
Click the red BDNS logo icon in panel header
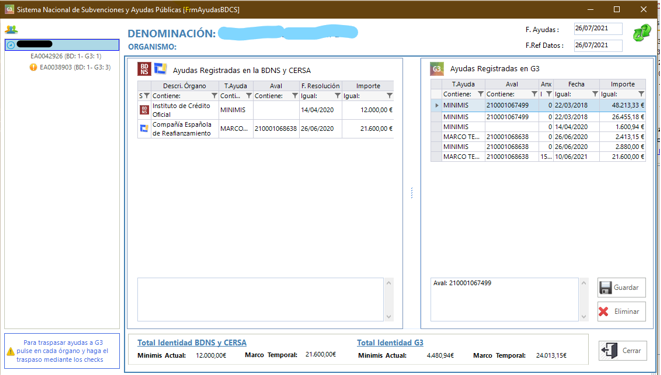144,69
